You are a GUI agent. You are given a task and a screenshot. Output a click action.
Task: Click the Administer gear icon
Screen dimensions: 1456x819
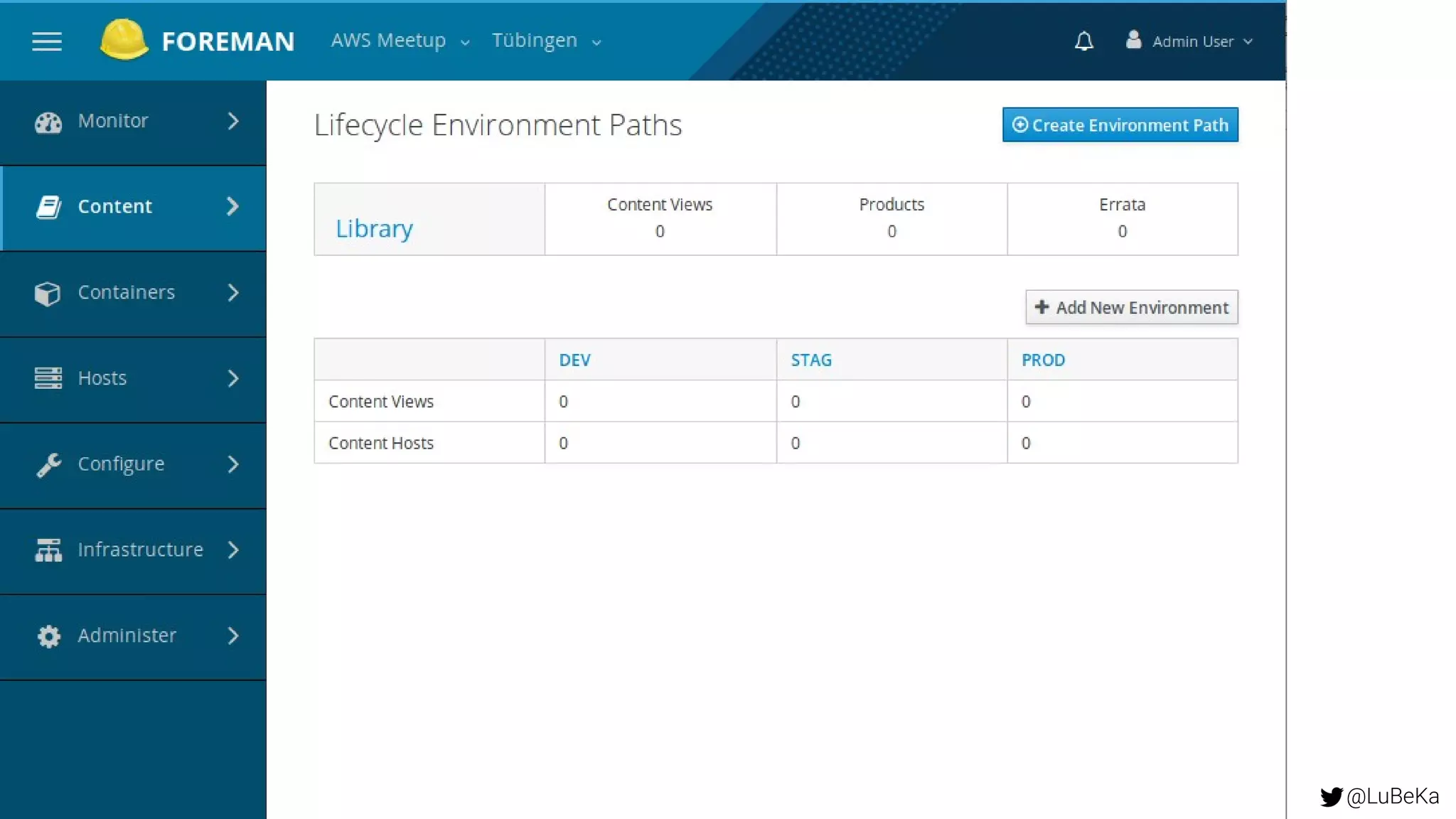tap(48, 636)
